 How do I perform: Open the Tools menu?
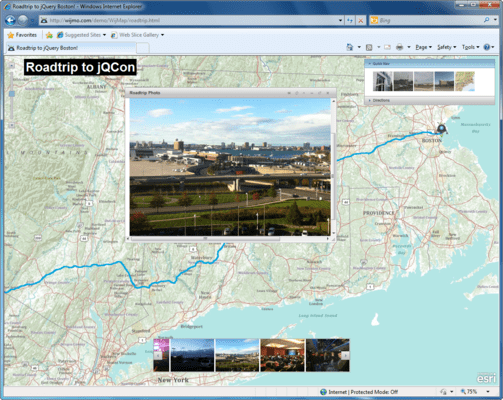pyautogui.click(x=470, y=47)
